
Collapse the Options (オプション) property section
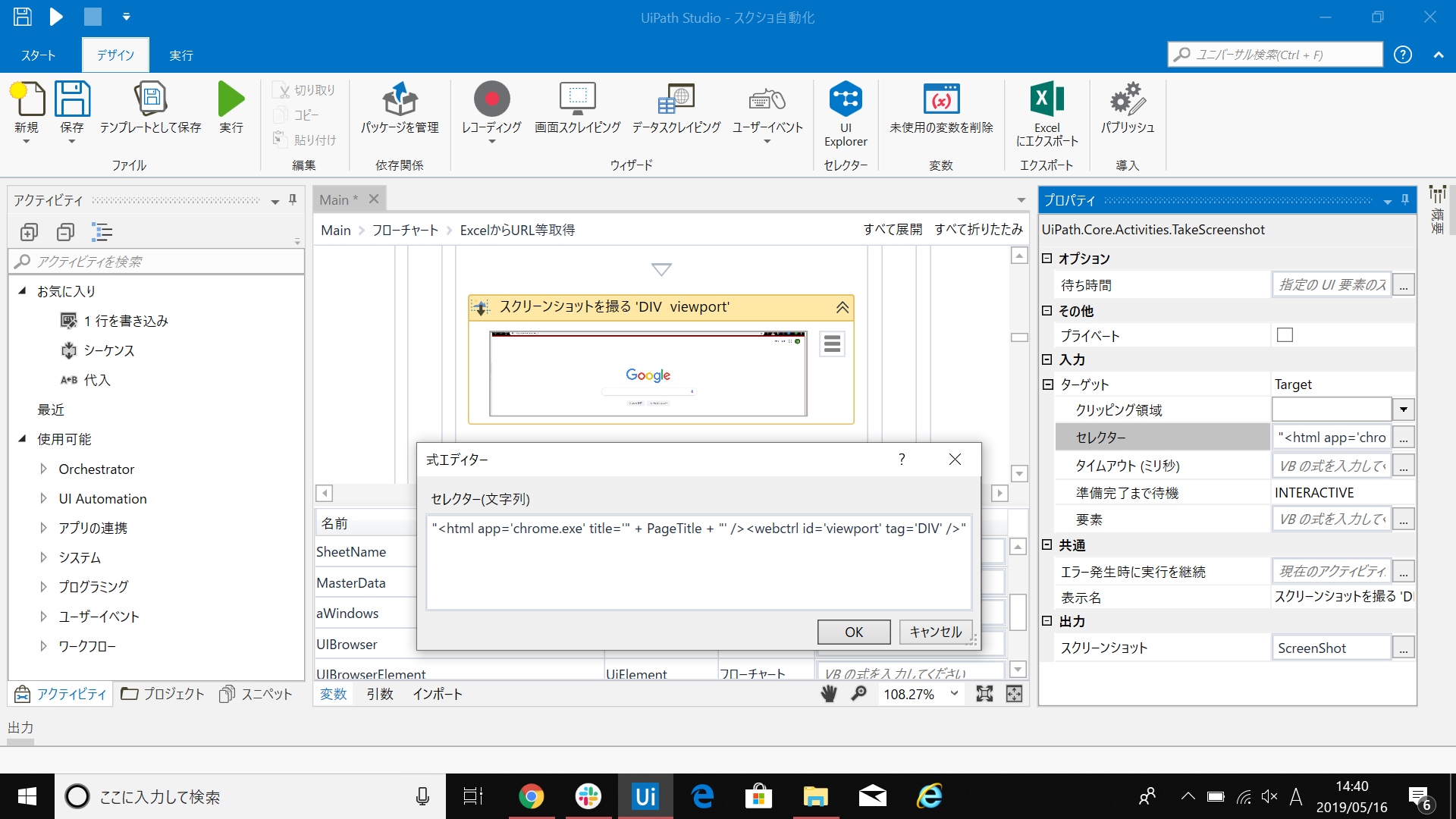1047,259
